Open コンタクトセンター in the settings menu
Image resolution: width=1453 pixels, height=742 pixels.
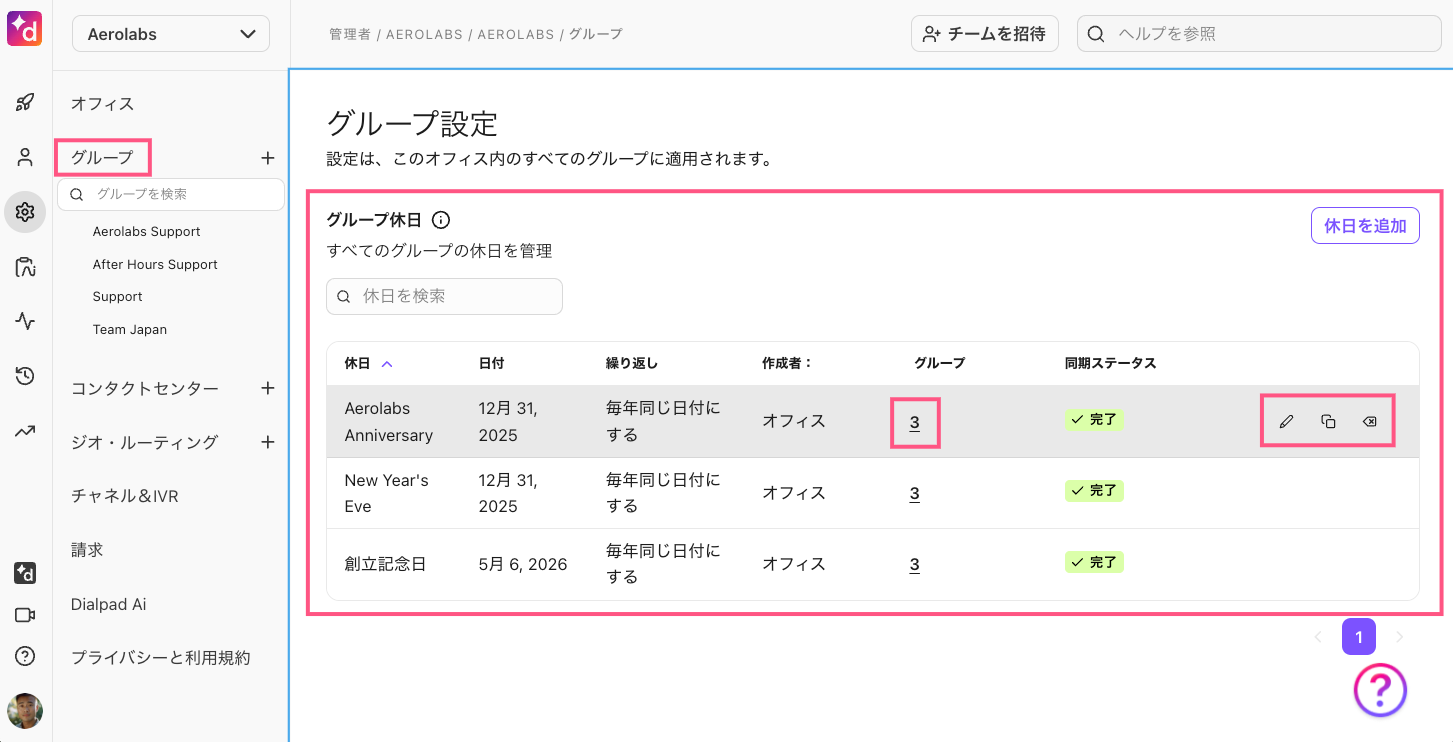[x=145, y=388]
